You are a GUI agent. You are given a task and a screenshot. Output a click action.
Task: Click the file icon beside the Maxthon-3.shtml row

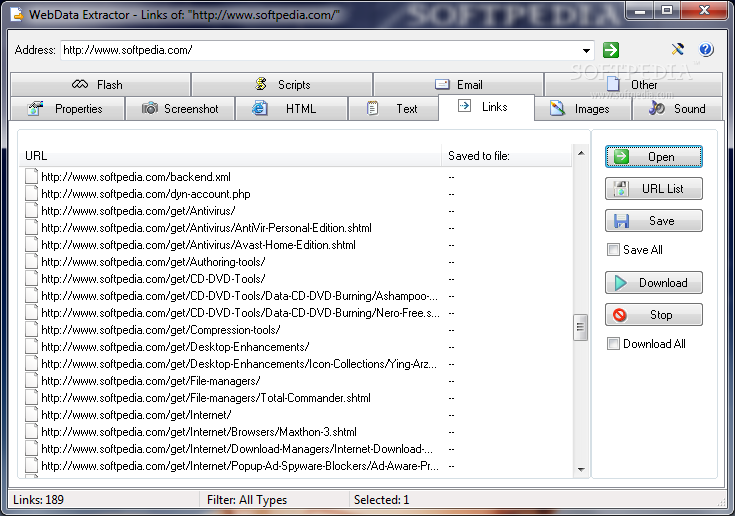click(x=31, y=432)
